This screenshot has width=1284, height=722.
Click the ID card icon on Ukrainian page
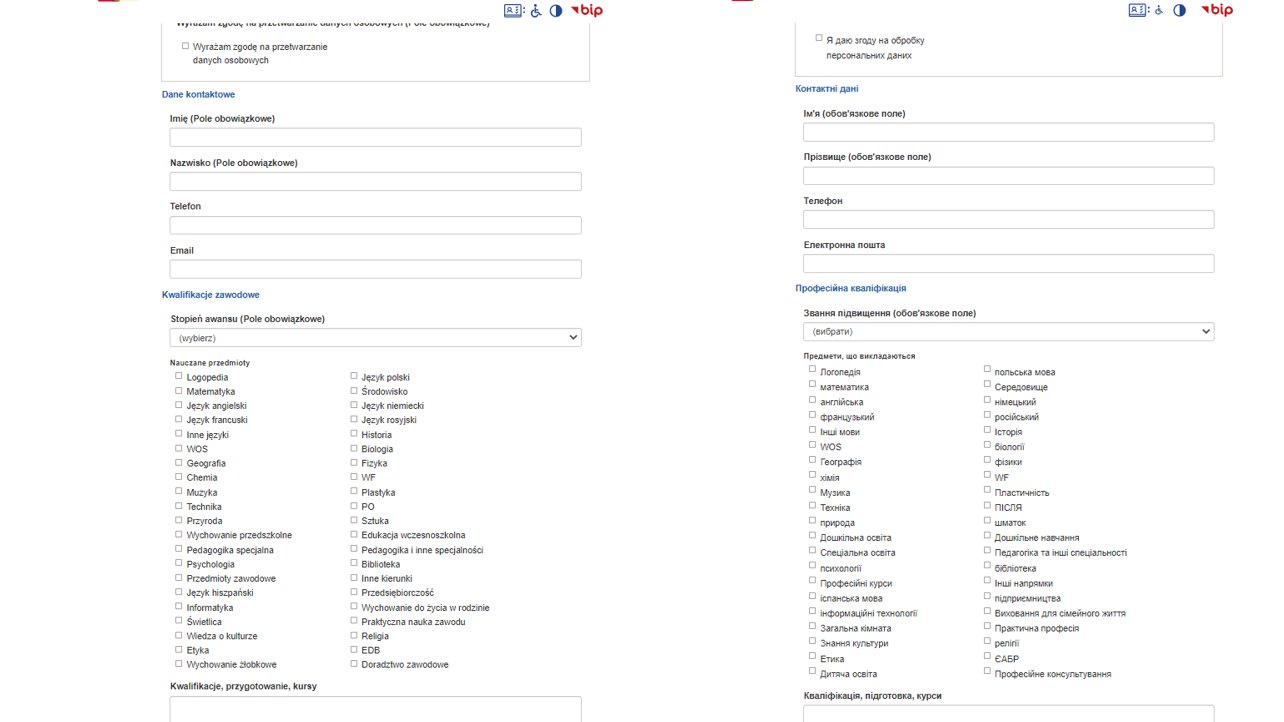tap(1139, 10)
